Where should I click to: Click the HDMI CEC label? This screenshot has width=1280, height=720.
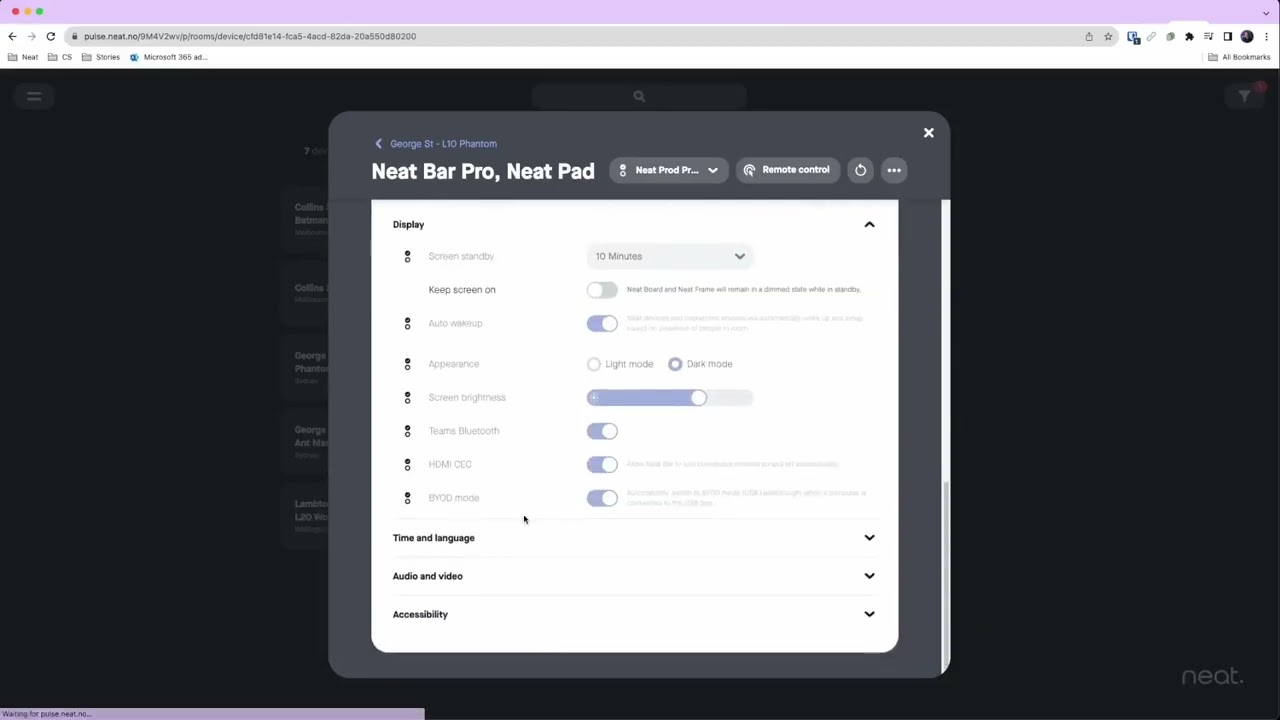pos(450,464)
